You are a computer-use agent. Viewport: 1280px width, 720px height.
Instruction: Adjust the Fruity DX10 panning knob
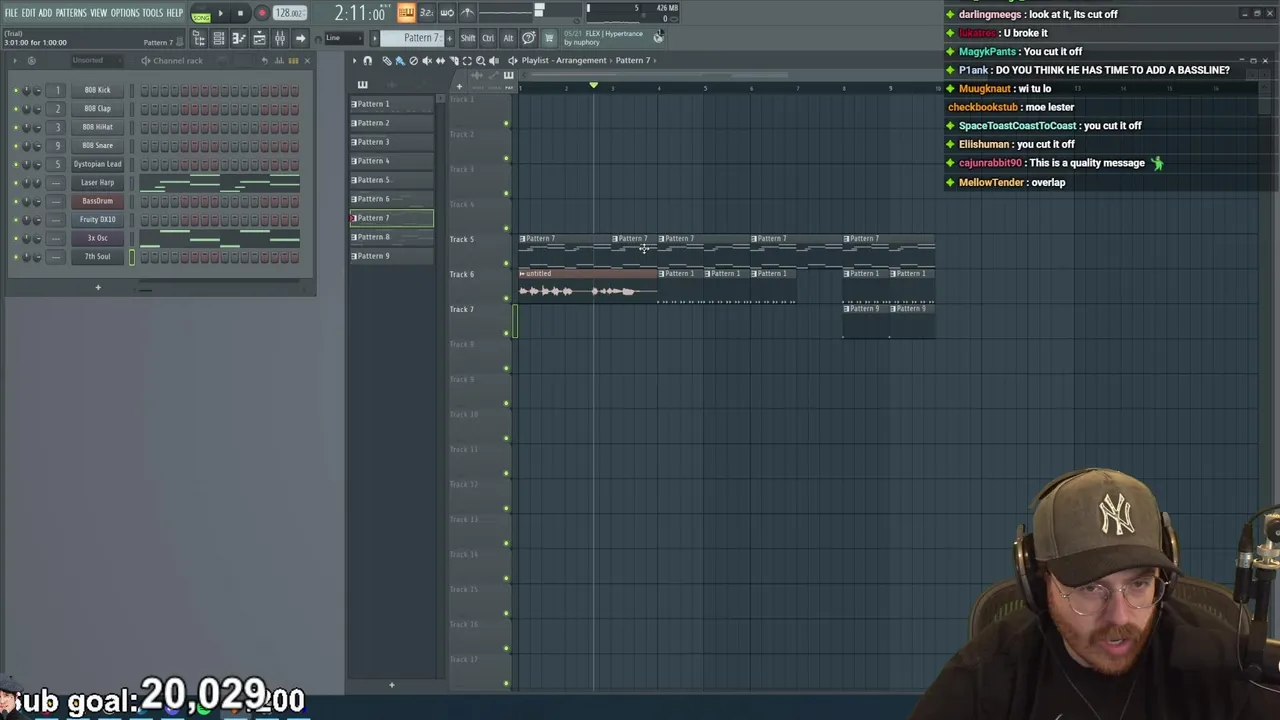click(26, 219)
